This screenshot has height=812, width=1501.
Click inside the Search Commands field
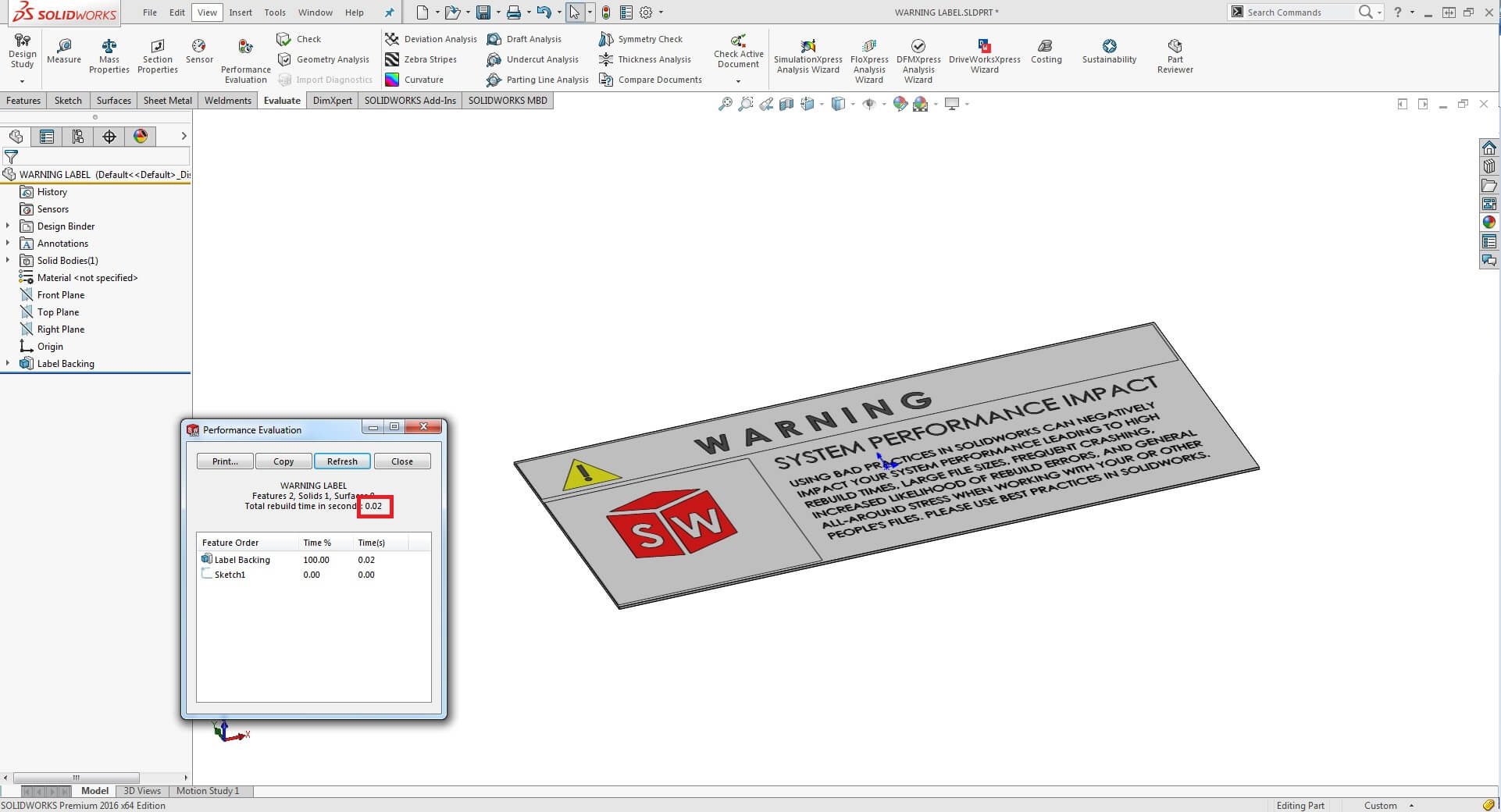pyautogui.click(x=1296, y=12)
